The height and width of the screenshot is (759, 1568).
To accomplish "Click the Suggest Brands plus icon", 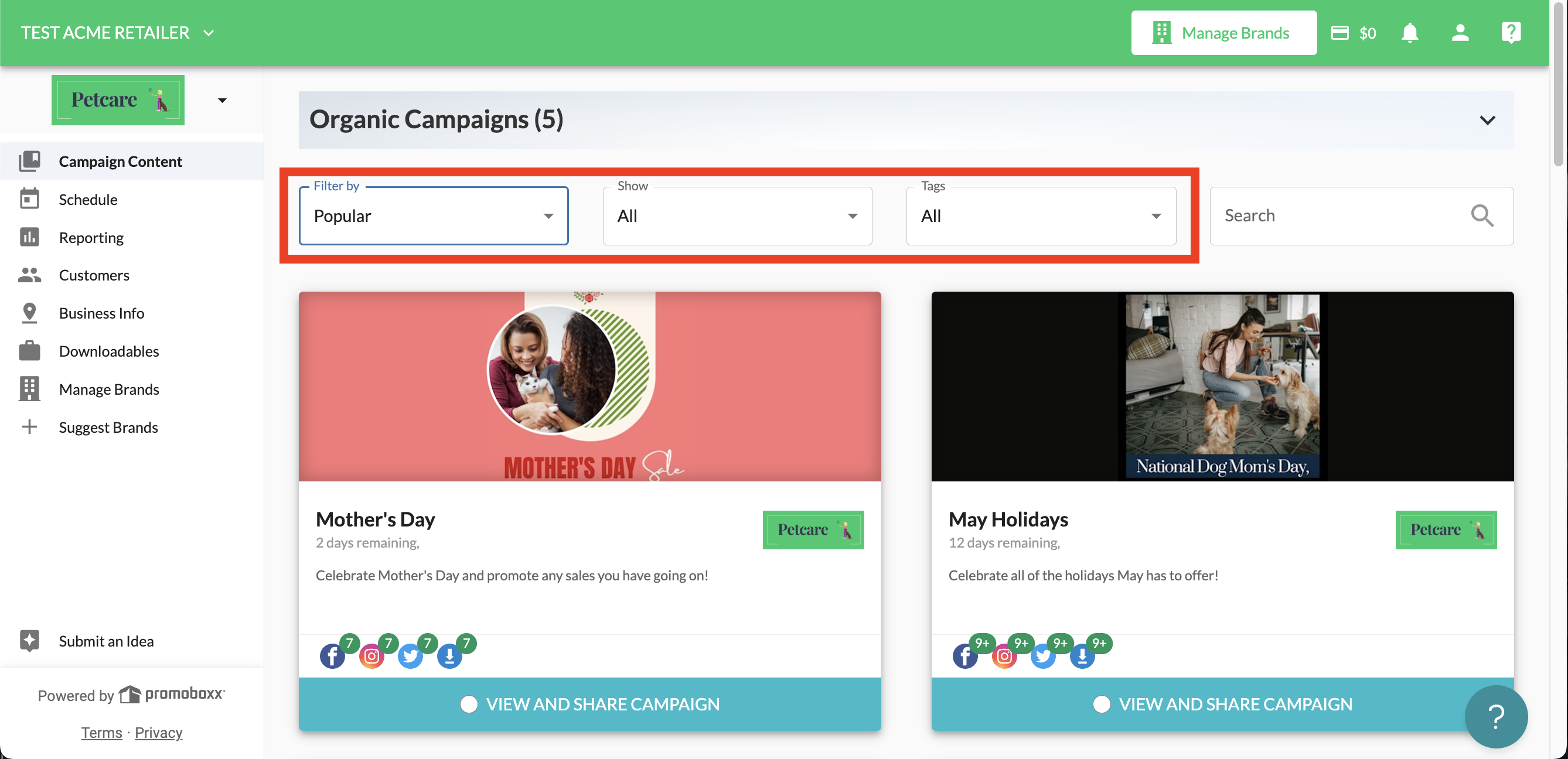I will (29, 427).
